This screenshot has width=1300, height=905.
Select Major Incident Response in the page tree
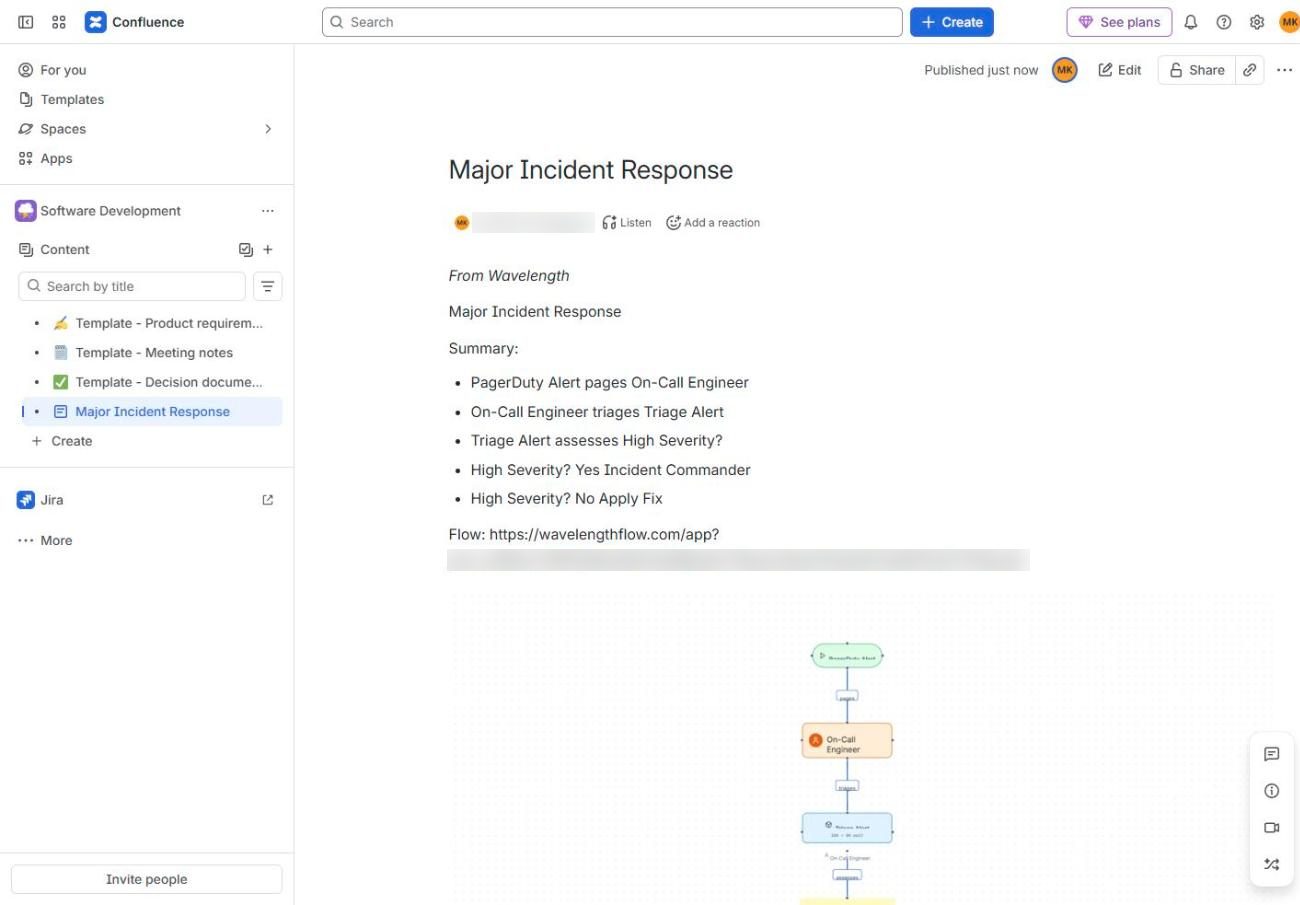152,412
